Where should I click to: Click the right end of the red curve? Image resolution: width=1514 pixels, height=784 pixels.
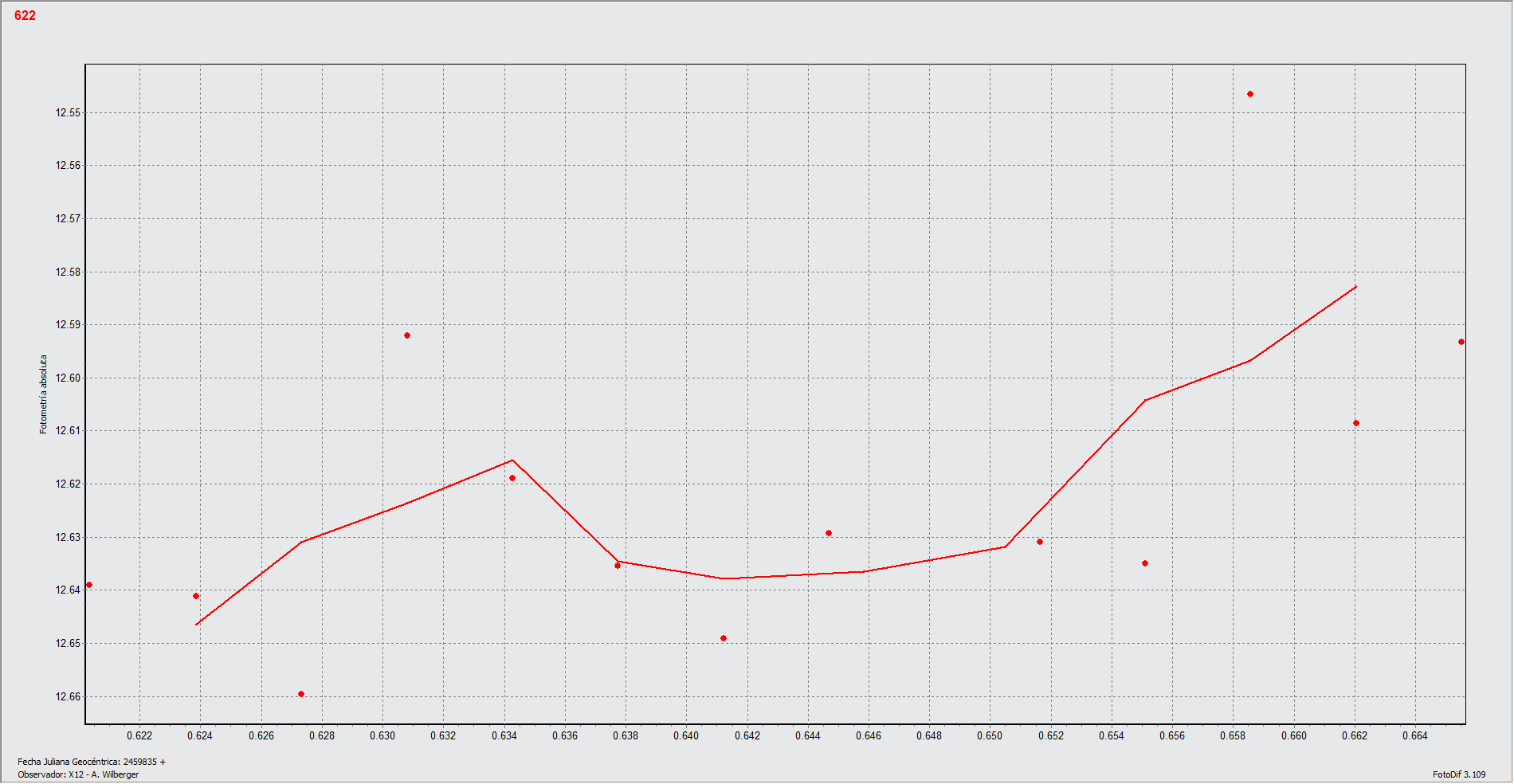(1355, 287)
